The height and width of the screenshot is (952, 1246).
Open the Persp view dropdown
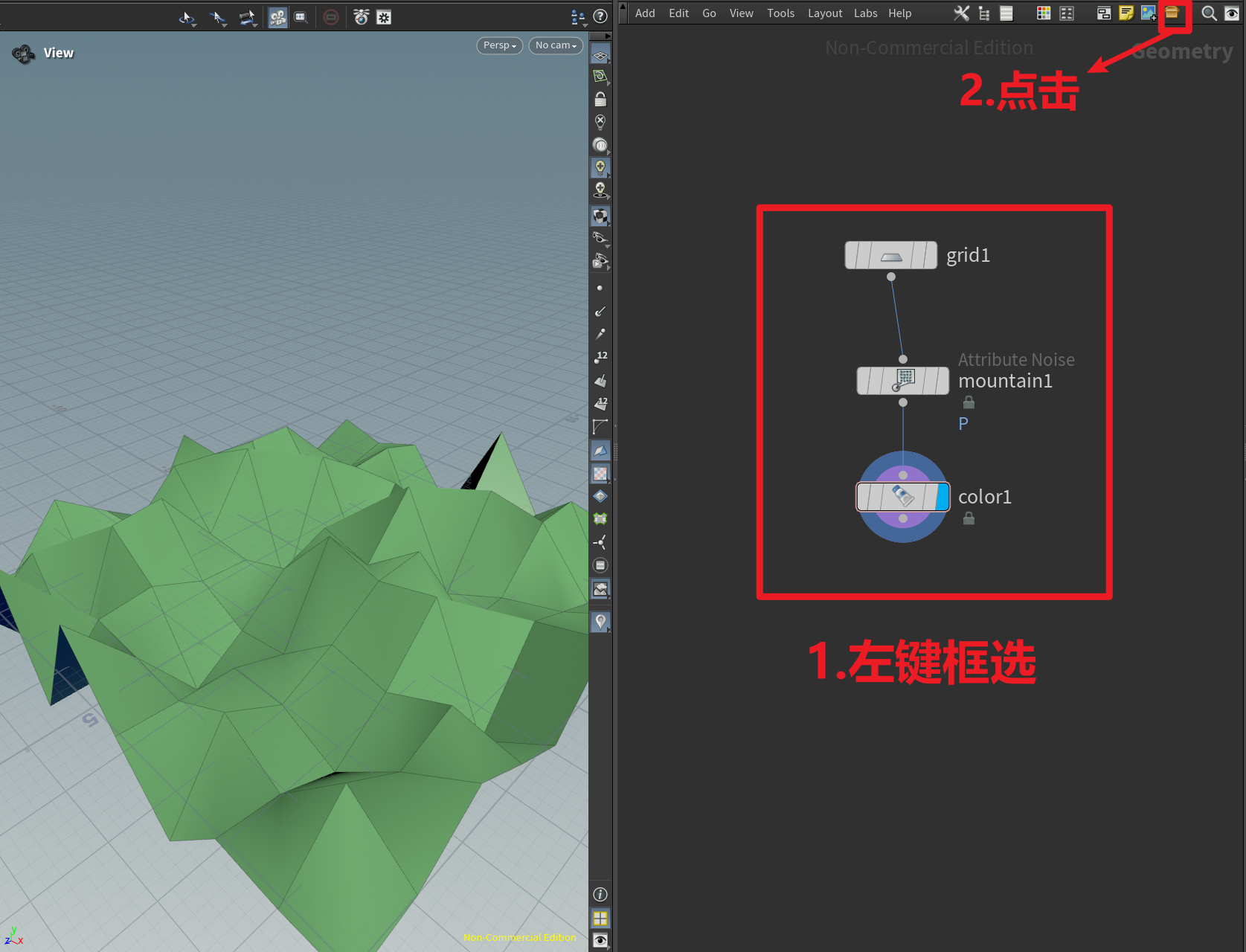tap(498, 45)
